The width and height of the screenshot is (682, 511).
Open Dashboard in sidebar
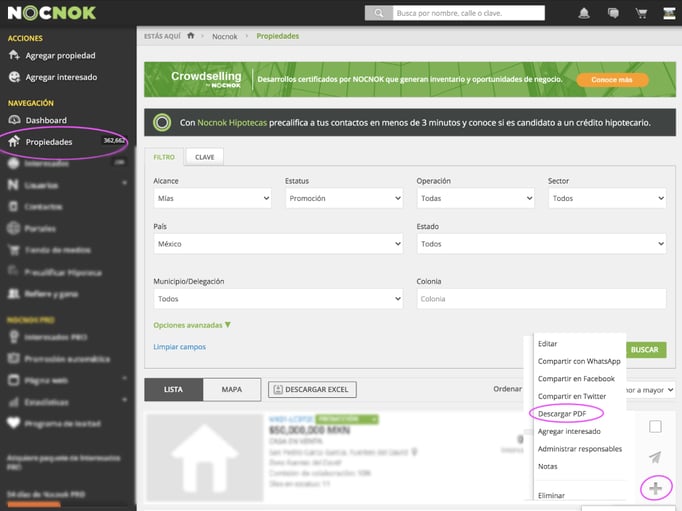point(46,120)
